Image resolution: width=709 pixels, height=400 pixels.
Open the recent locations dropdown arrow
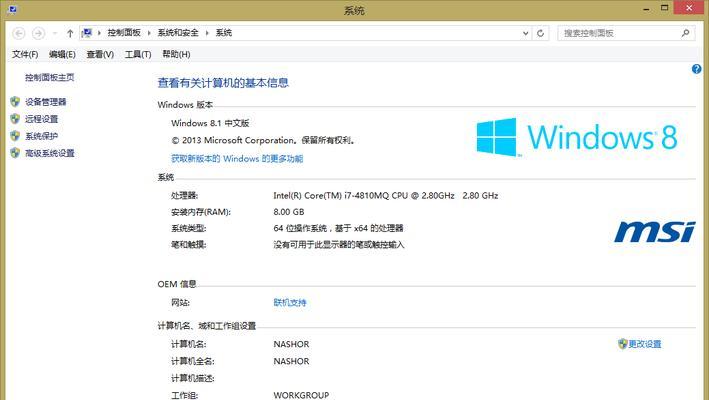pyautogui.click(x=55, y=33)
